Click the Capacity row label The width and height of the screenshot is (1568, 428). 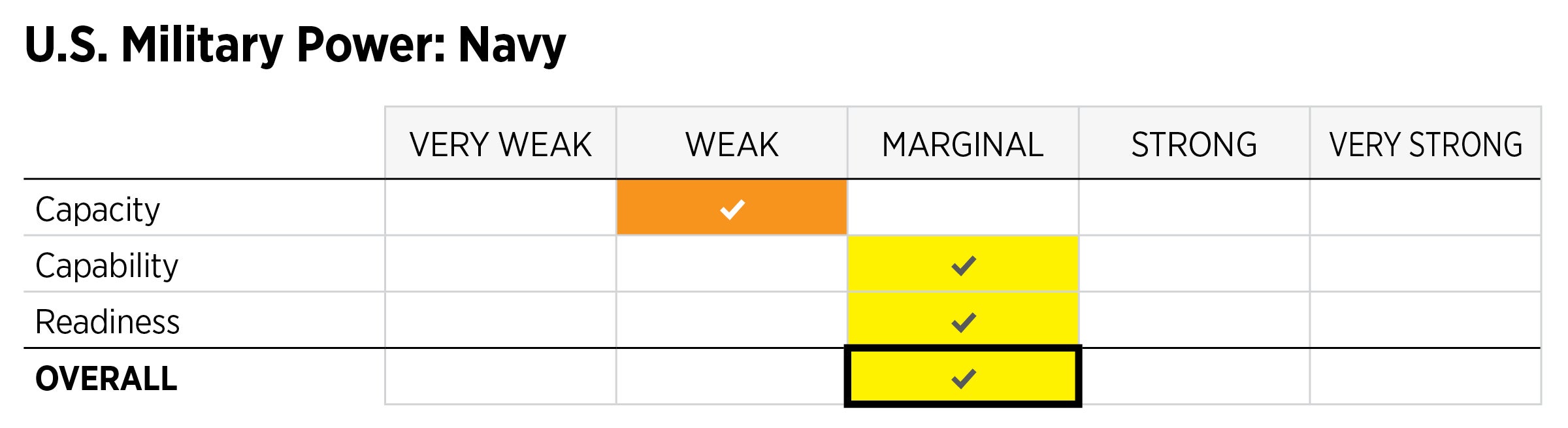98,209
